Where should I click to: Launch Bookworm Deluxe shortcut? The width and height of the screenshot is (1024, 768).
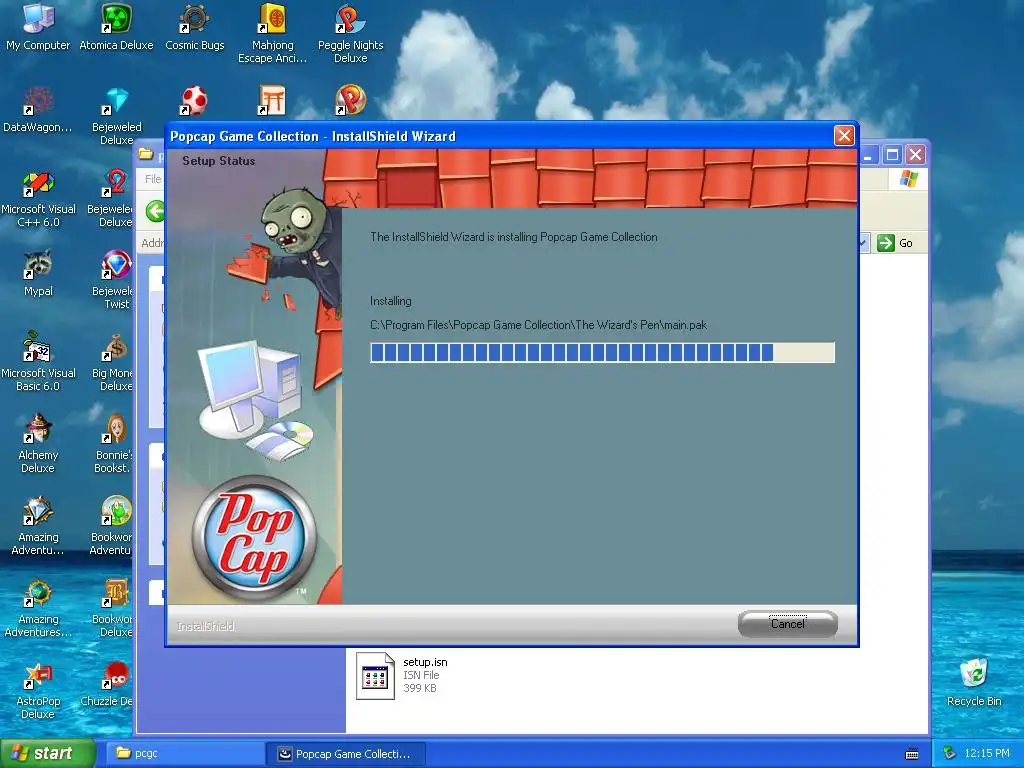tap(114, 609)
